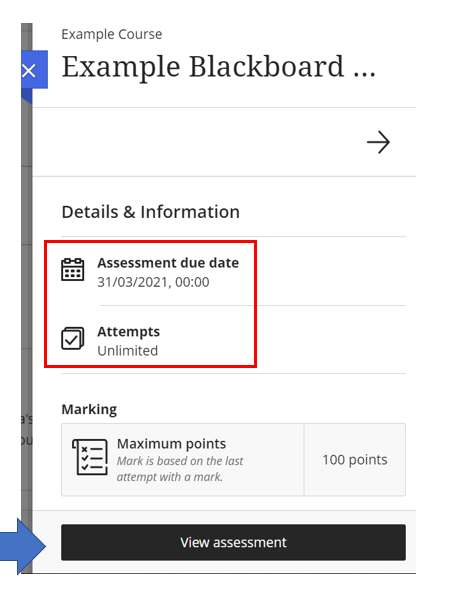Click the 31/03/2021, 00:00 date text
This screenshot has height=601, width=454.
pos(153,282)
